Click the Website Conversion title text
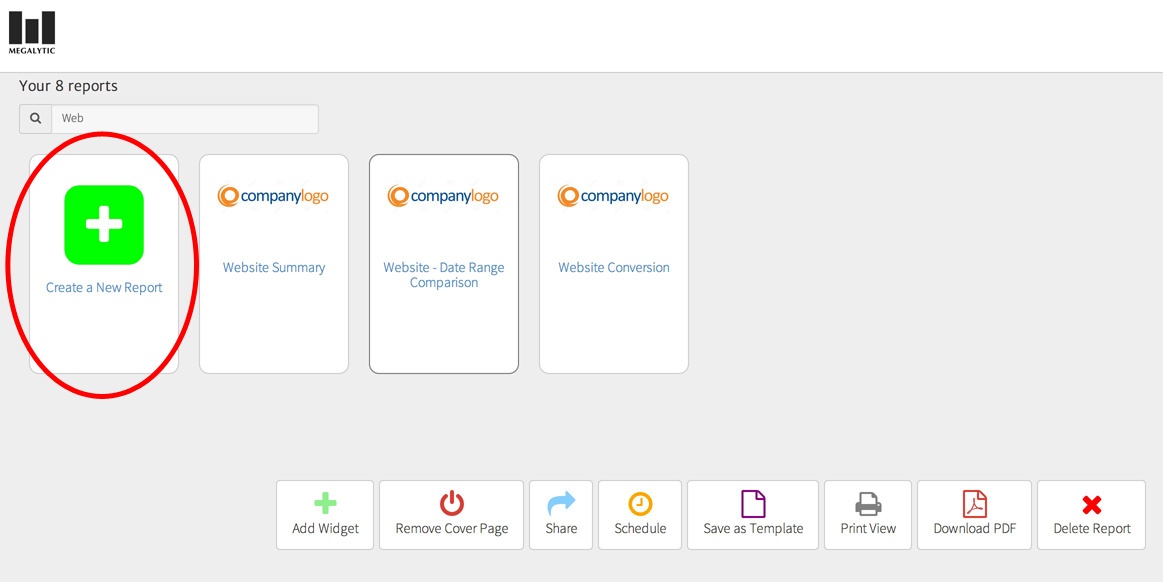The image size is (1163, 582). pos(613,267)
